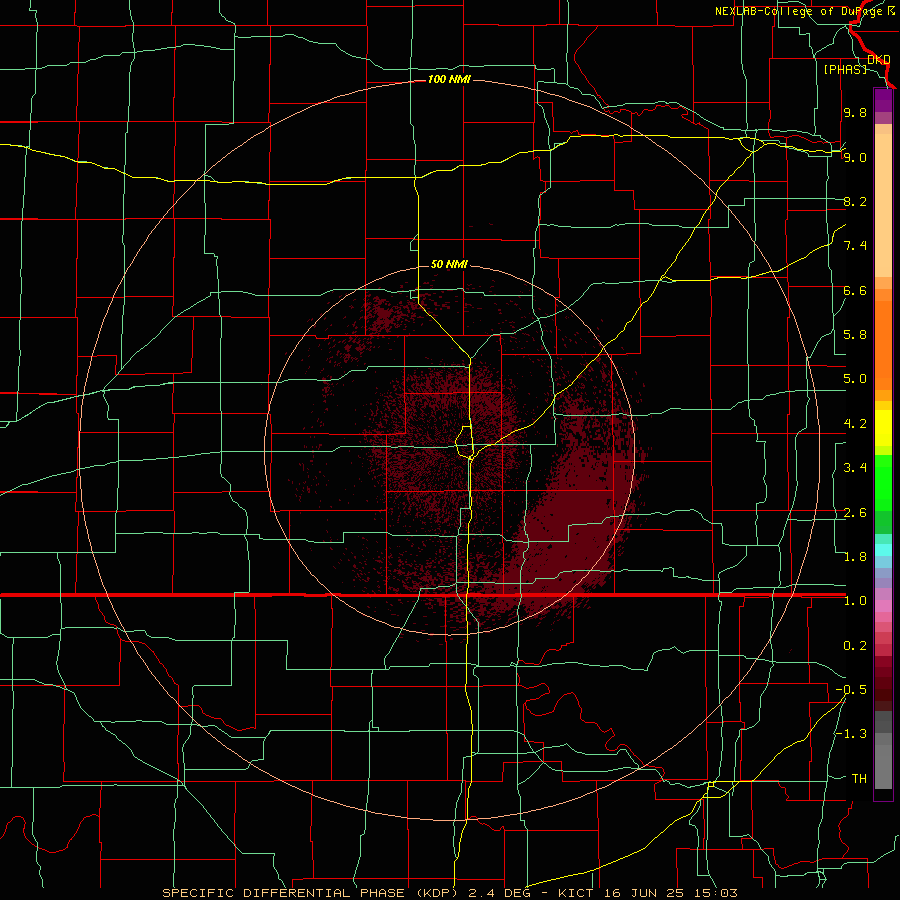Click the bottom caption KDP 2.4 DEG KICT

pos(449,893)
